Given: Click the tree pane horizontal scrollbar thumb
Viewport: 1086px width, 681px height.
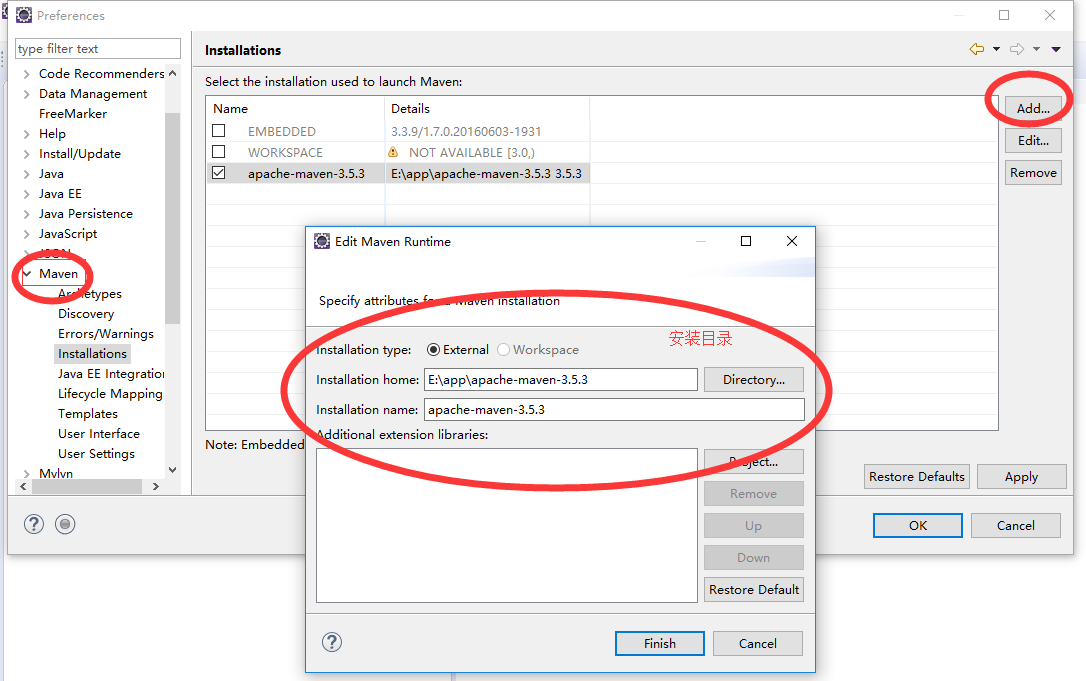Looking at the screenshot, I should (x=87, y=486).
